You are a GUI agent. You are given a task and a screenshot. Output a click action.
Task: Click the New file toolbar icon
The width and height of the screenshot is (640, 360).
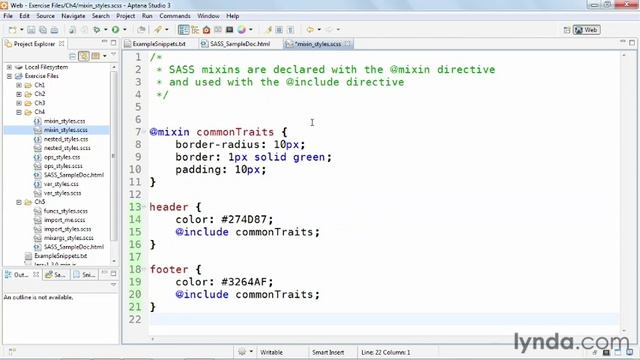tap(13, 30)
